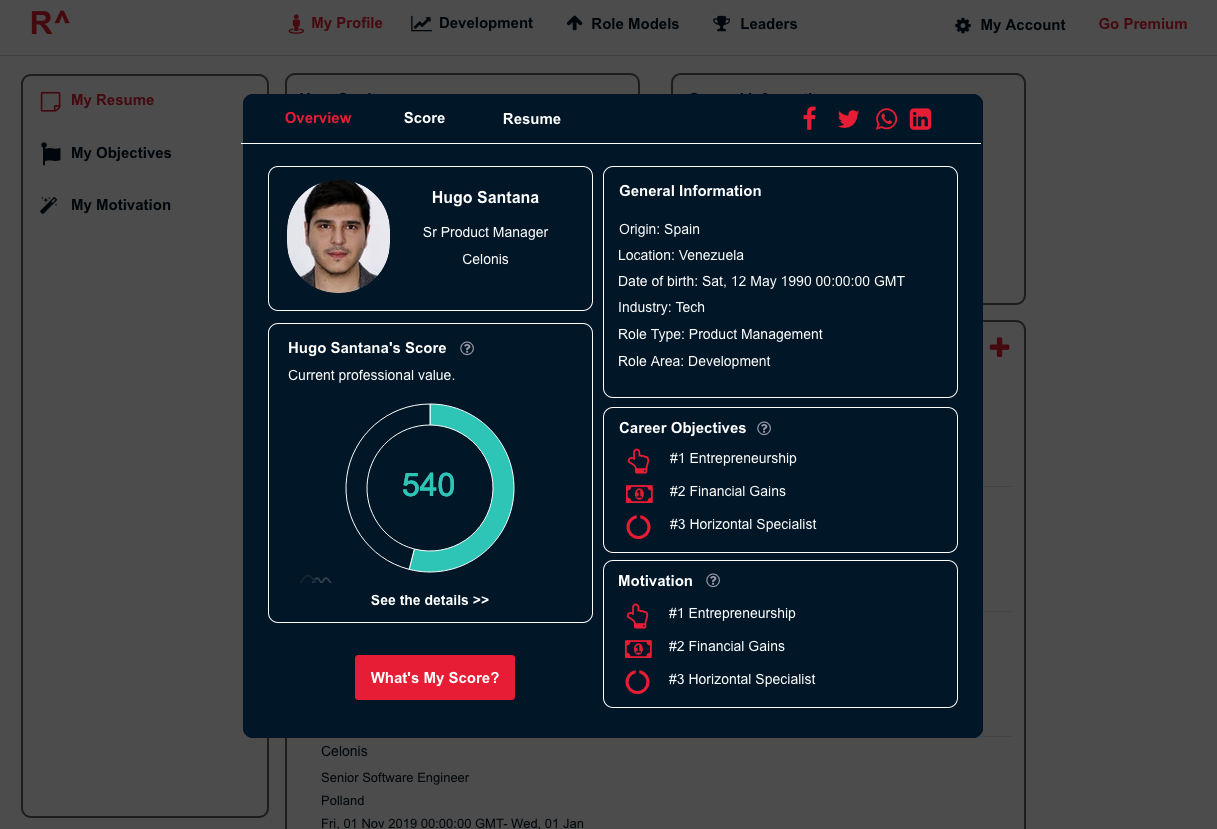Click the Development chart icon

coord(421,23)
